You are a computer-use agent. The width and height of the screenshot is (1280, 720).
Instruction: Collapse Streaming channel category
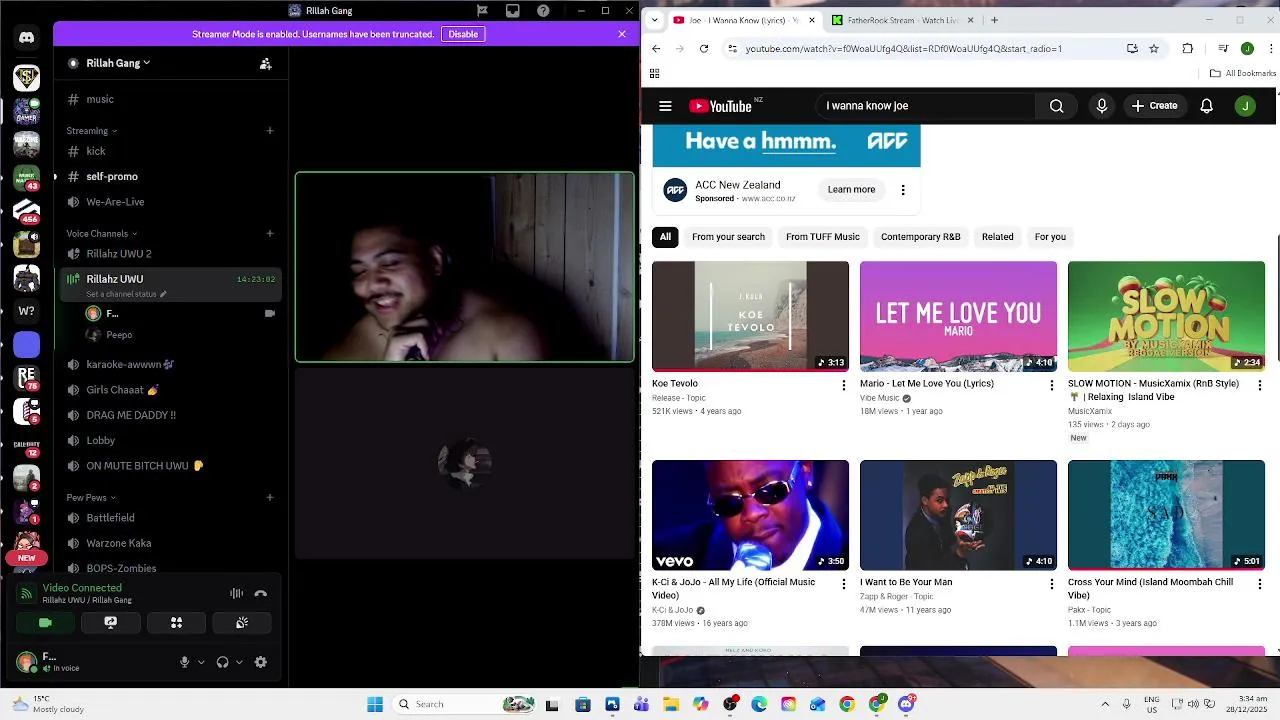pyautogui.click(x=91, y=130)
